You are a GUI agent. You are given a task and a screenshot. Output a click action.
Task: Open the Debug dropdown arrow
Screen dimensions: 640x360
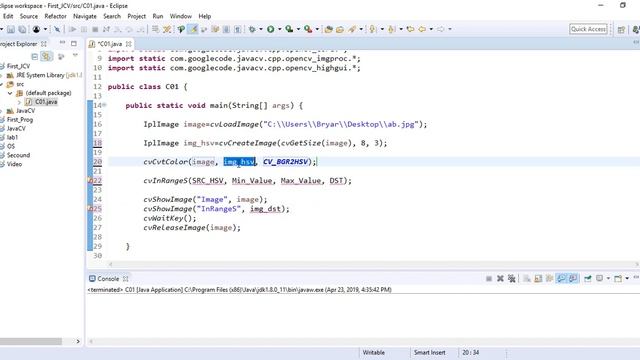(x=261, y=29)
